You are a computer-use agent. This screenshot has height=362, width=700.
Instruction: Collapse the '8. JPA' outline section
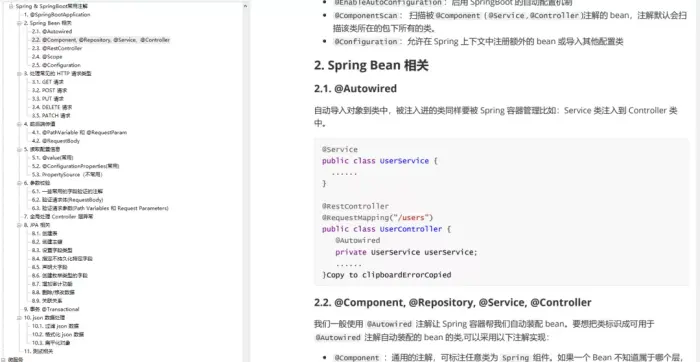click(19, 225)
